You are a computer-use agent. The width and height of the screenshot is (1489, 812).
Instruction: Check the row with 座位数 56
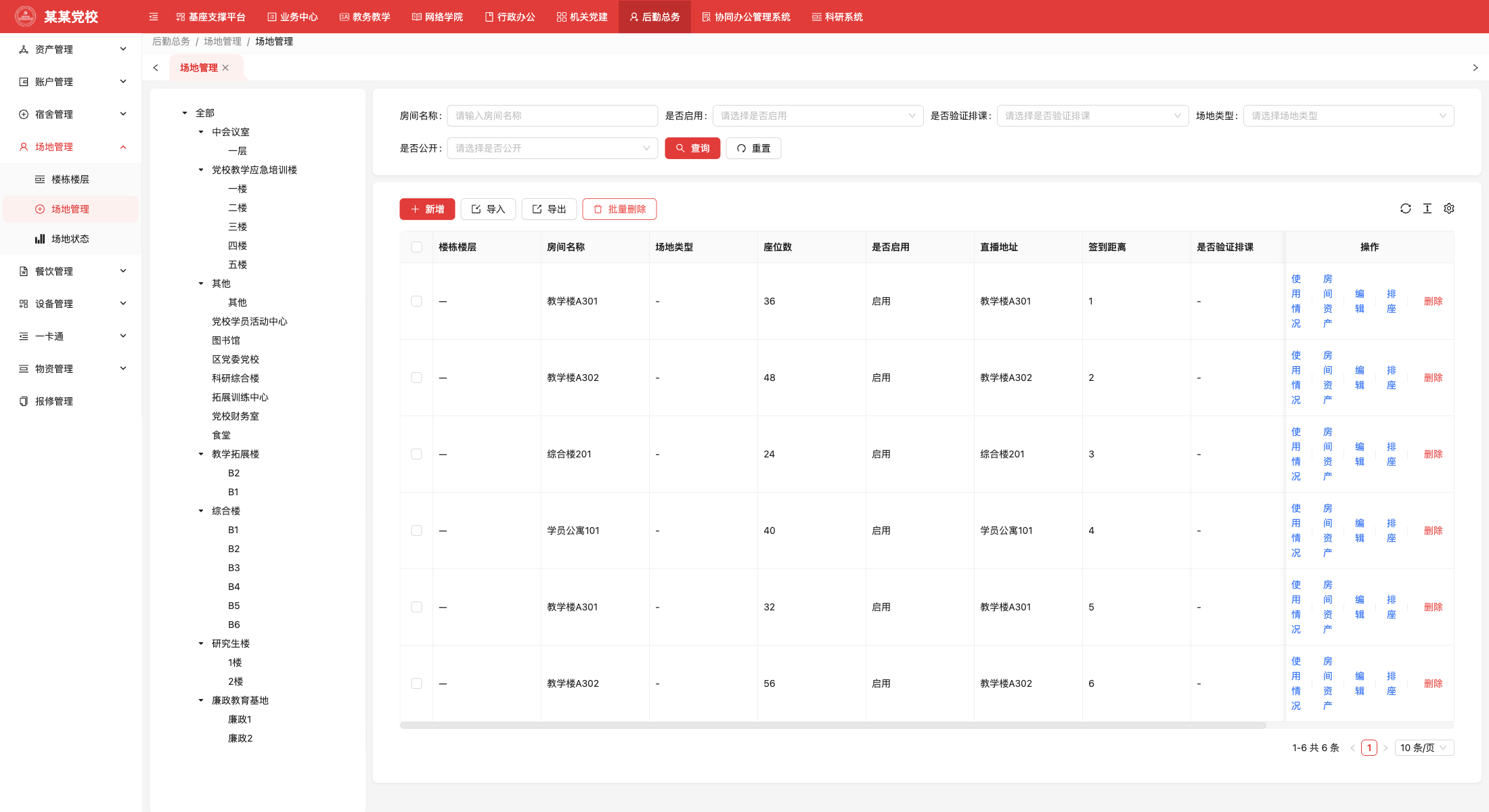click(x=417, y=683)
